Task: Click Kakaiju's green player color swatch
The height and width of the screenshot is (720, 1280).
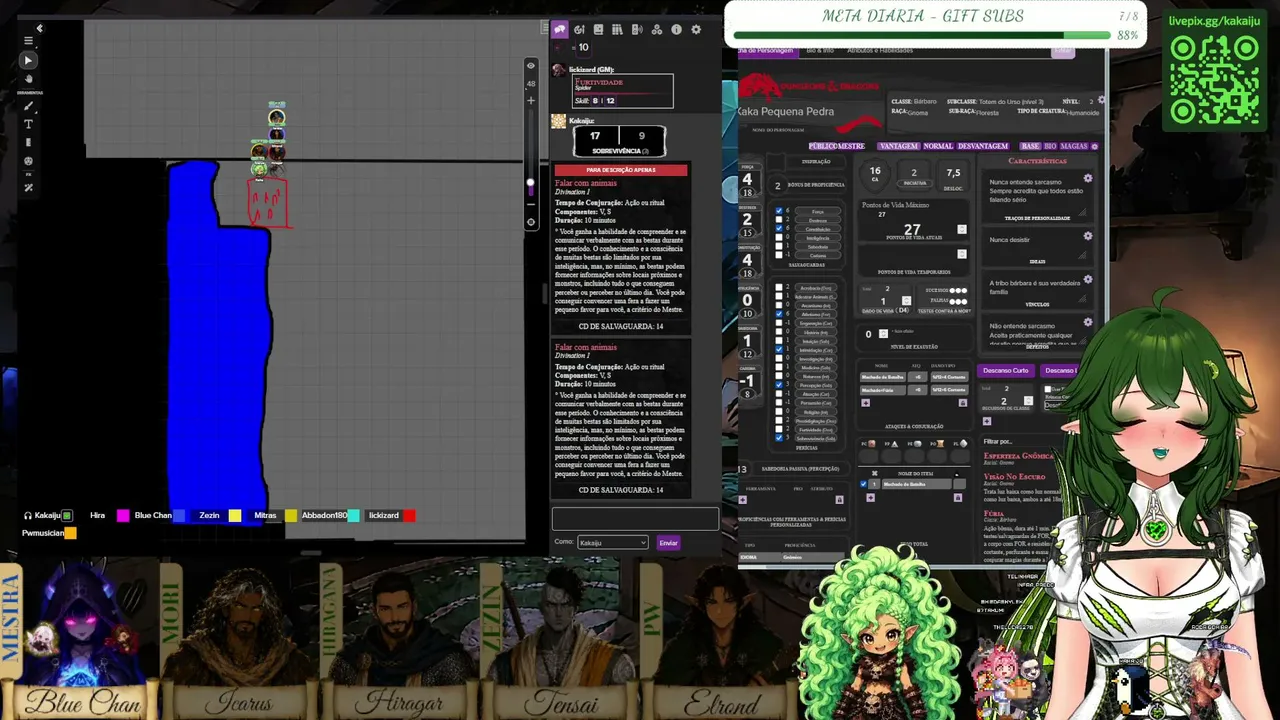Action: point(68,516)
